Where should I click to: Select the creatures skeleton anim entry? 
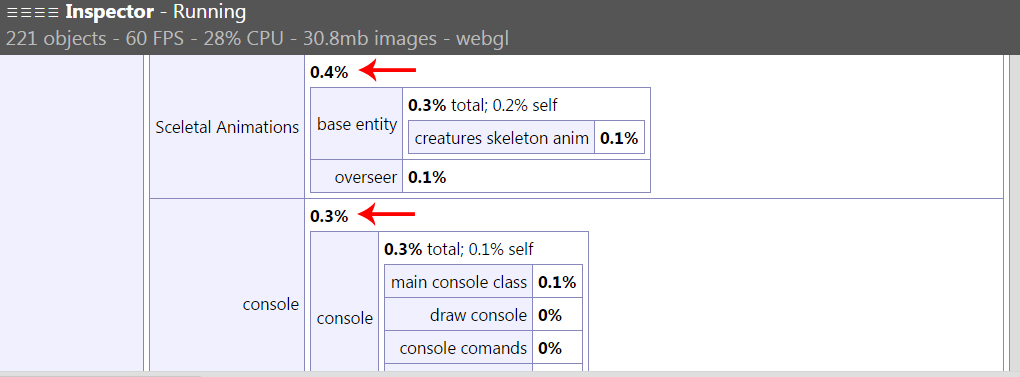502,138
